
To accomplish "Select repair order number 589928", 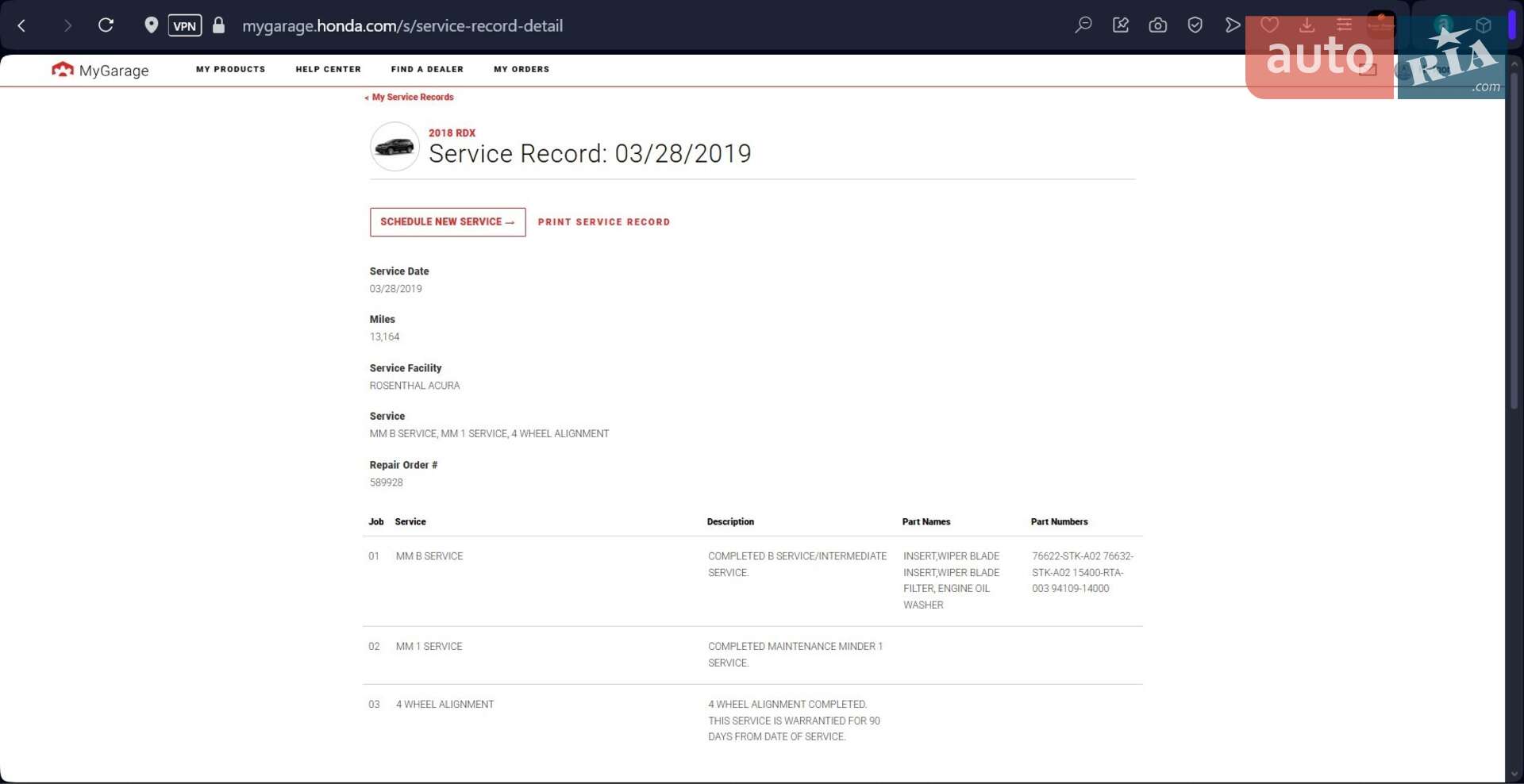I will click(x=387, y=482).
